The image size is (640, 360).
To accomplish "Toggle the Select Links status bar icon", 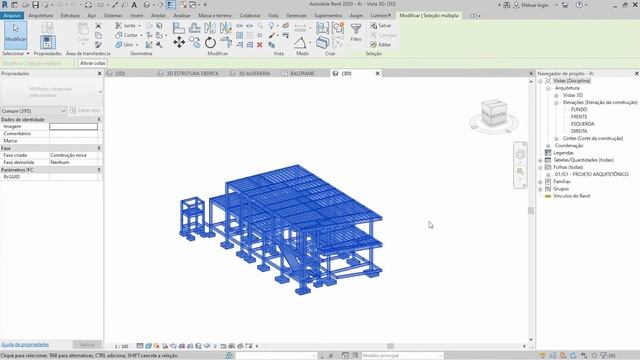I will (542, 356).
